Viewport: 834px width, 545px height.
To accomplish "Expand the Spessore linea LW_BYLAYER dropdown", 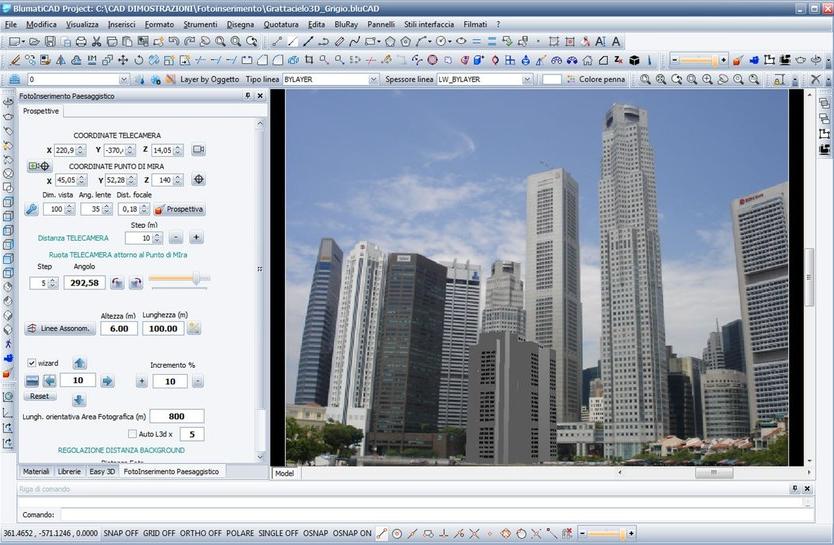I will coord(527,79).
